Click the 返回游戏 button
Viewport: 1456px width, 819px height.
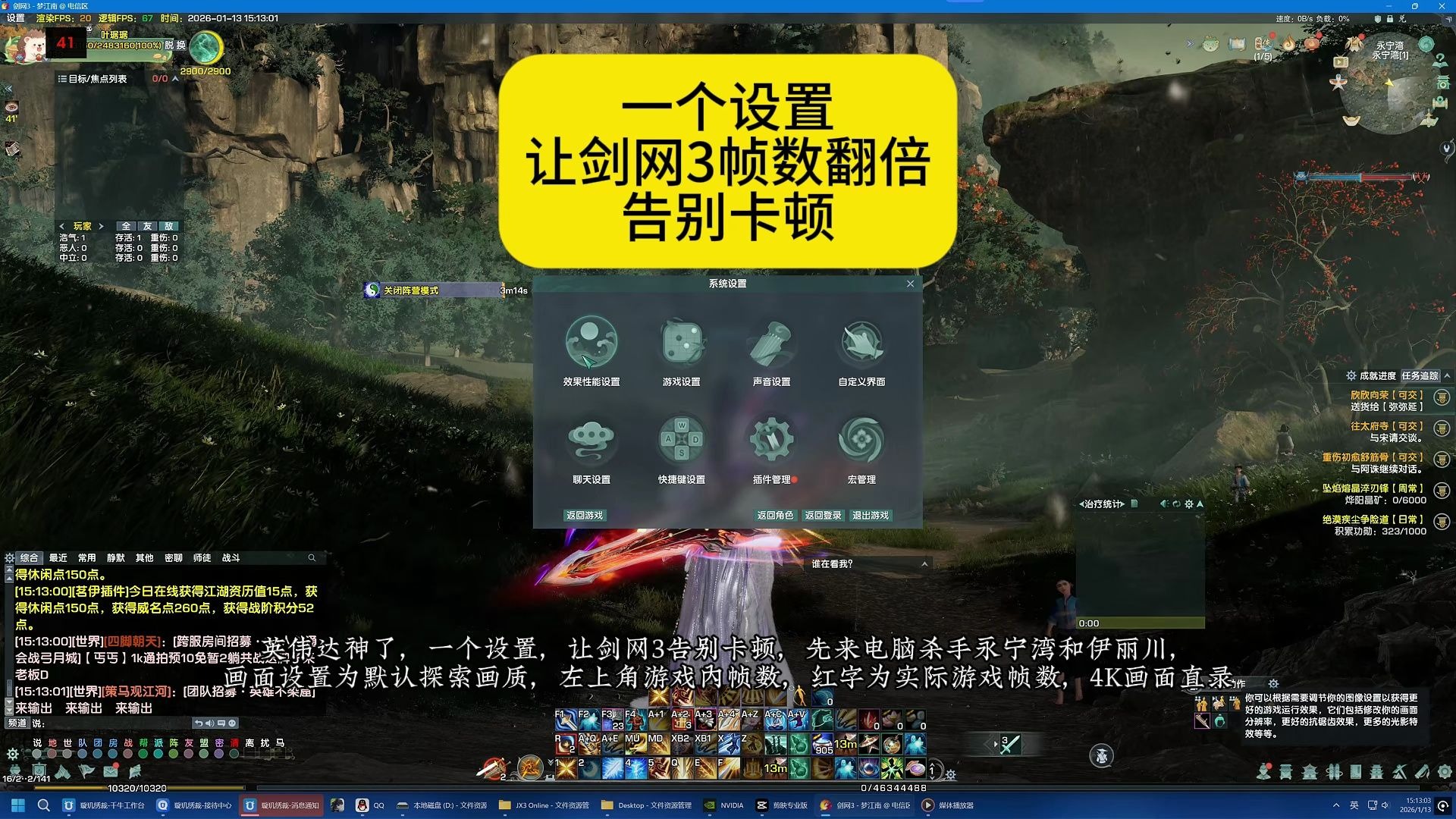585,515
